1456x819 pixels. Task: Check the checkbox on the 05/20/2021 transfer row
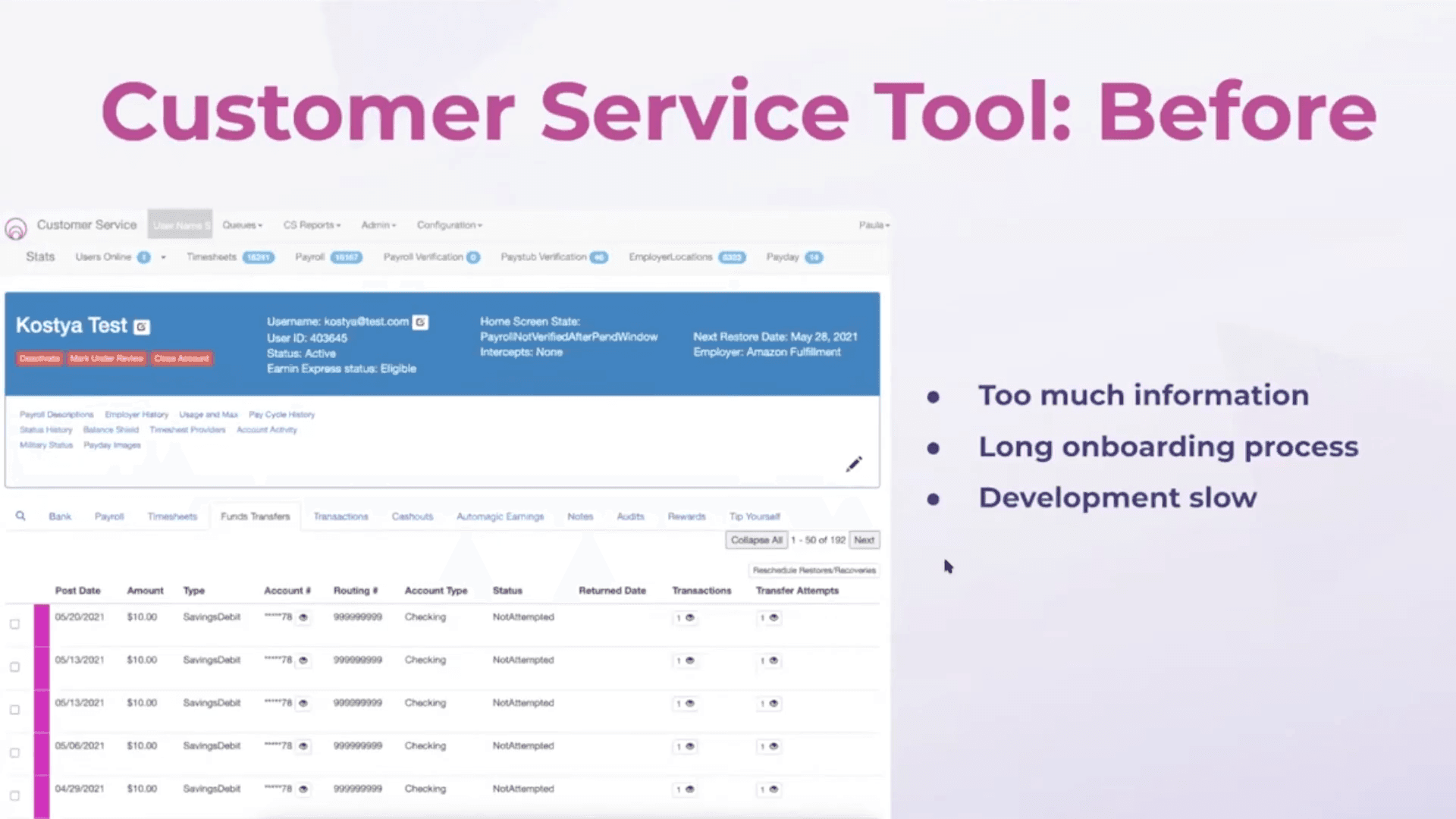pyautogui.click(x=14, y=625)
